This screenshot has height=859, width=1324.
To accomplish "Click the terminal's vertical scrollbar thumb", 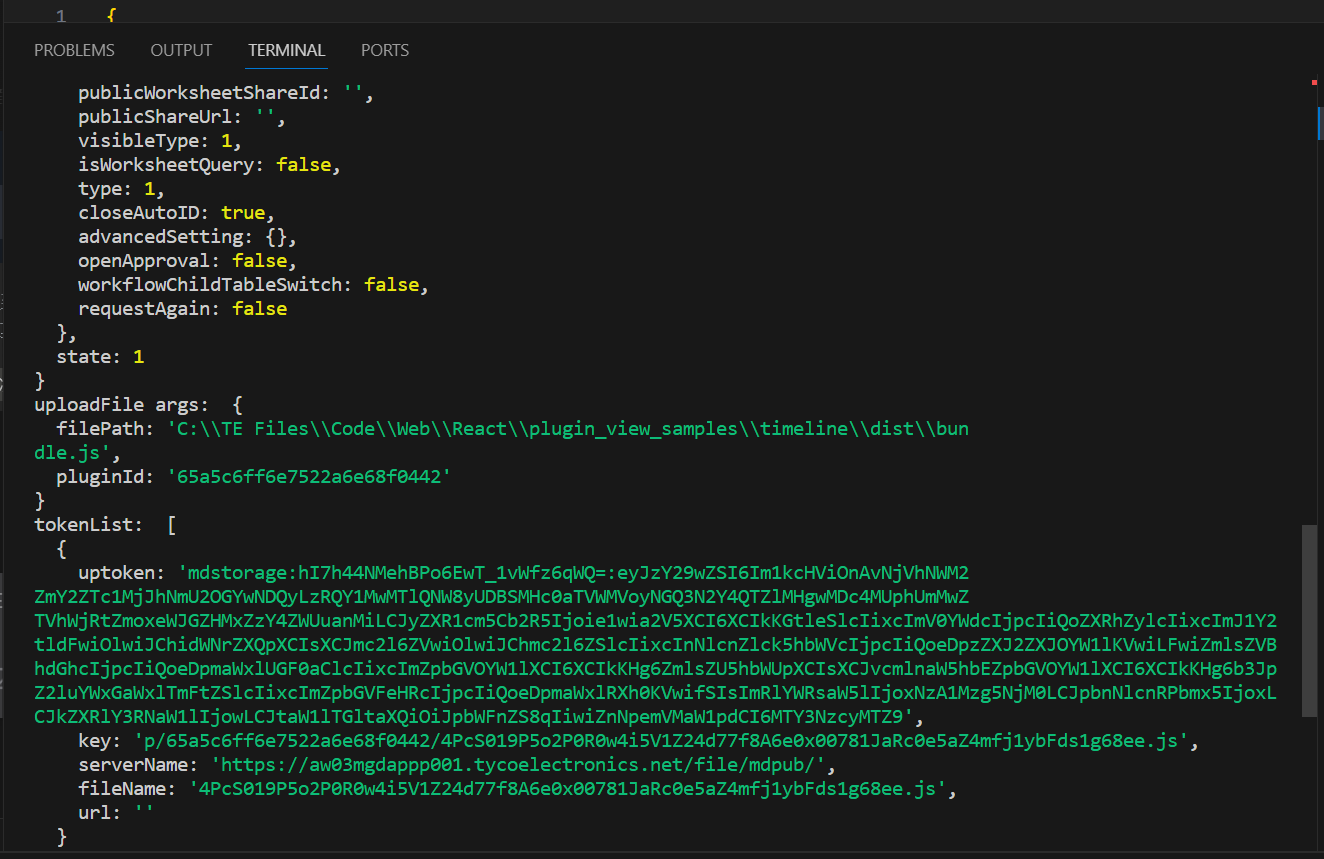I will pos(1309,620).
